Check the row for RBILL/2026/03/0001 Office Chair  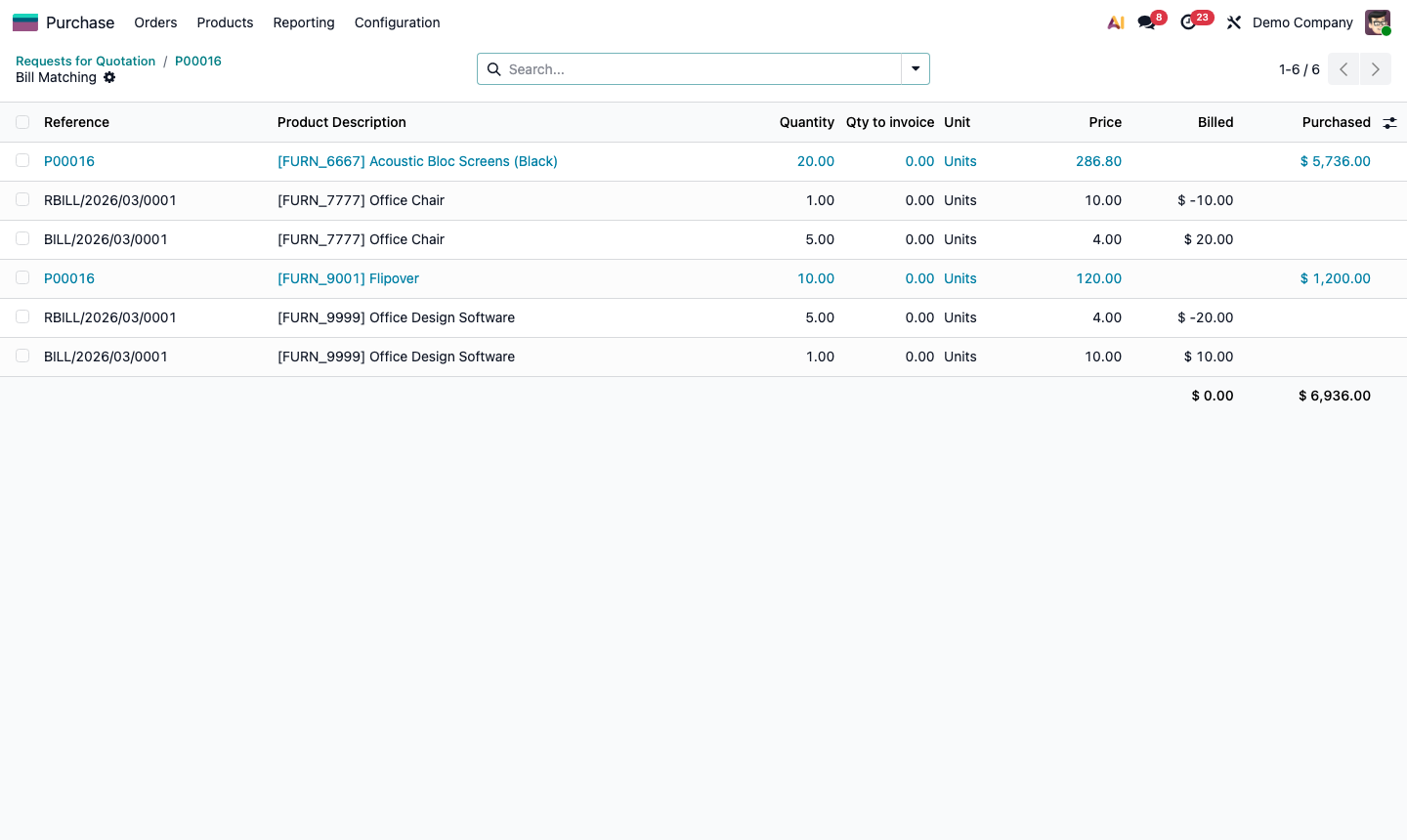click(x=22, y=199)
